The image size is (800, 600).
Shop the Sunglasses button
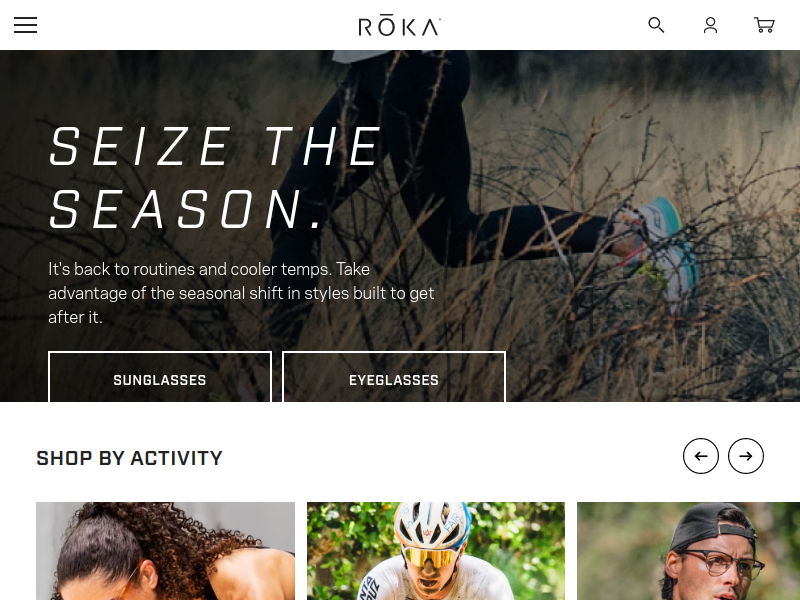160,377
